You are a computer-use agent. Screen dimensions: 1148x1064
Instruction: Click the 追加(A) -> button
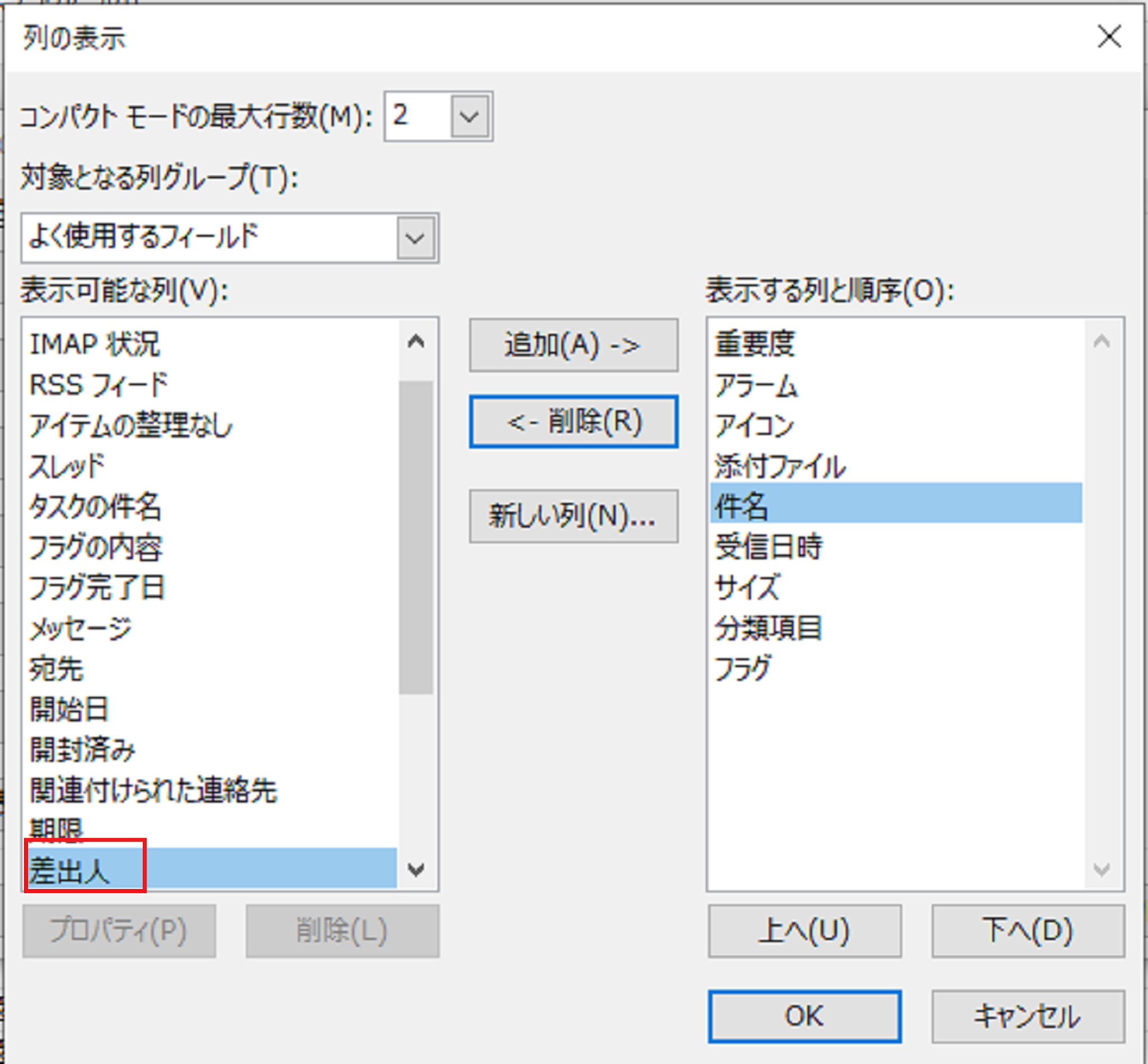(573, 346)
